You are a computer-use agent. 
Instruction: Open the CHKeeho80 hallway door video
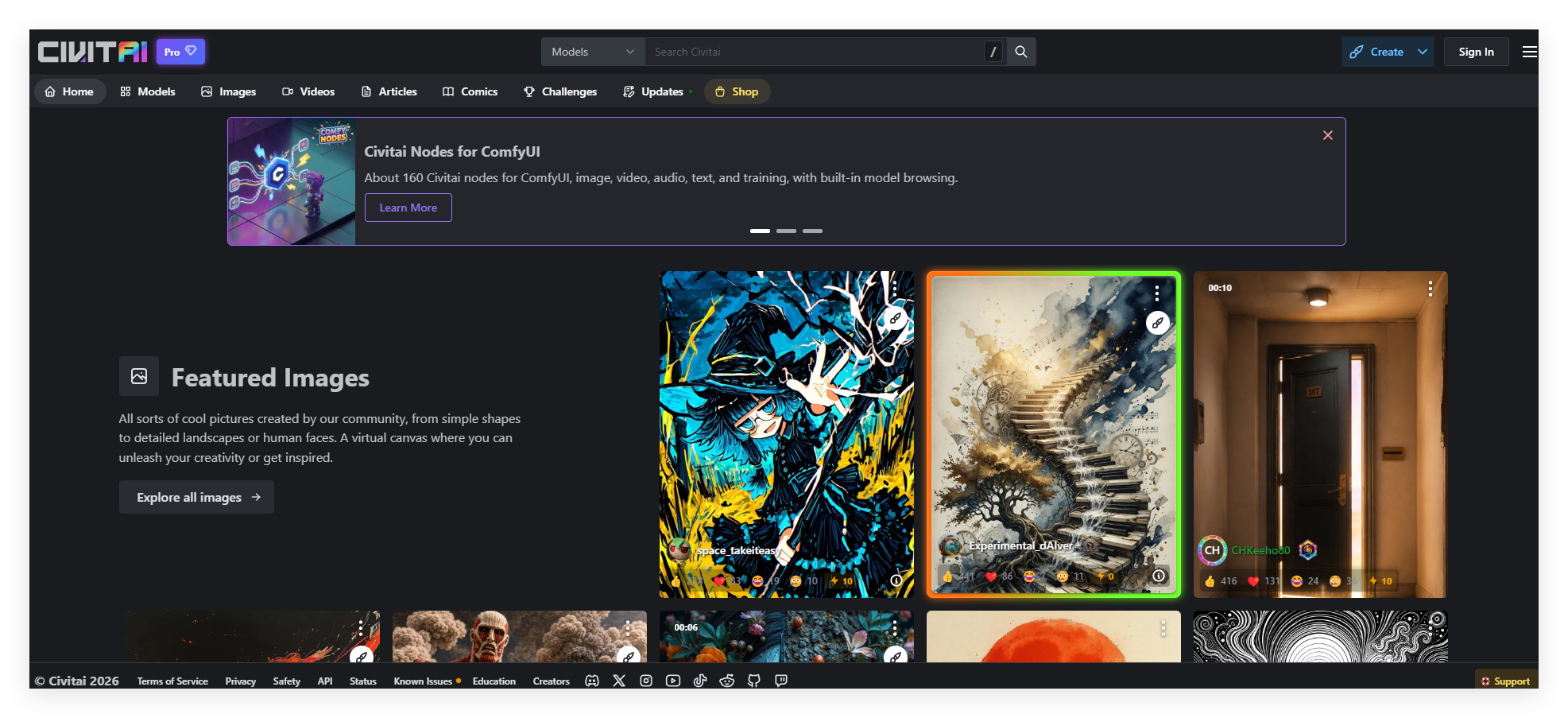click(1320, 434)
